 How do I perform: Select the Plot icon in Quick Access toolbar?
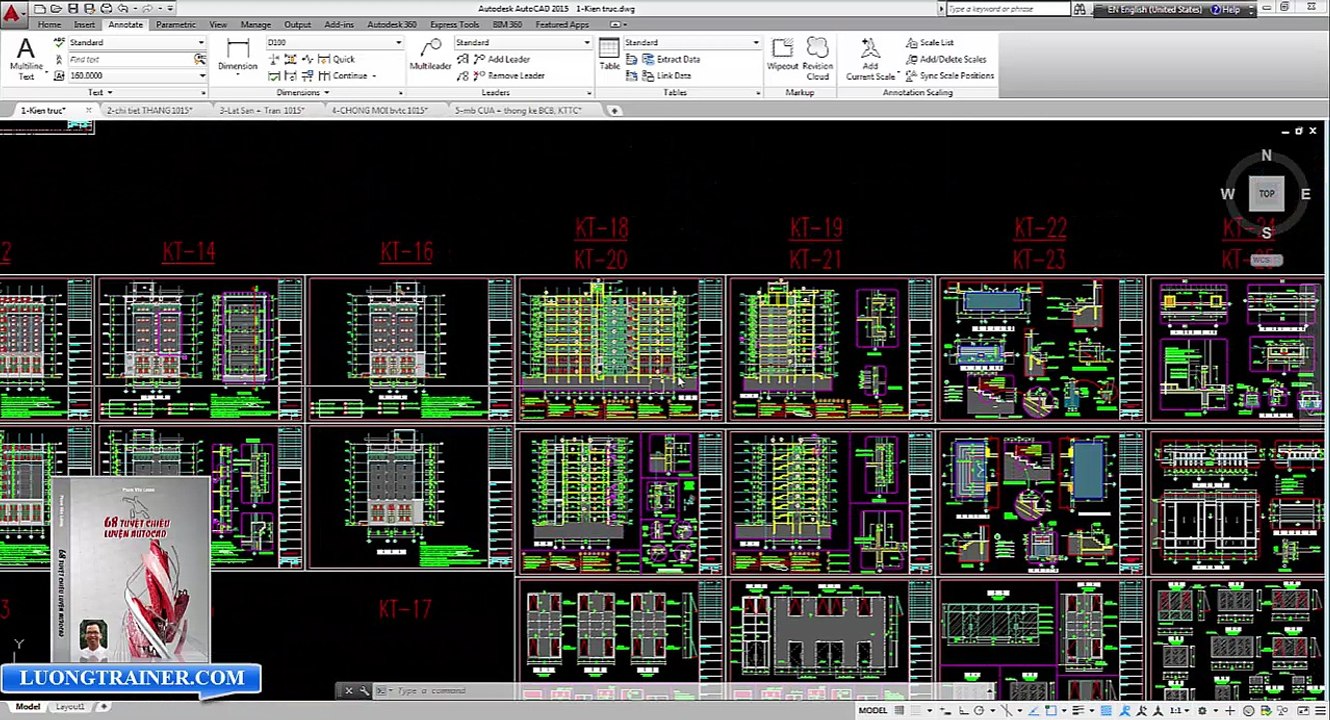[x=106, y=9]
